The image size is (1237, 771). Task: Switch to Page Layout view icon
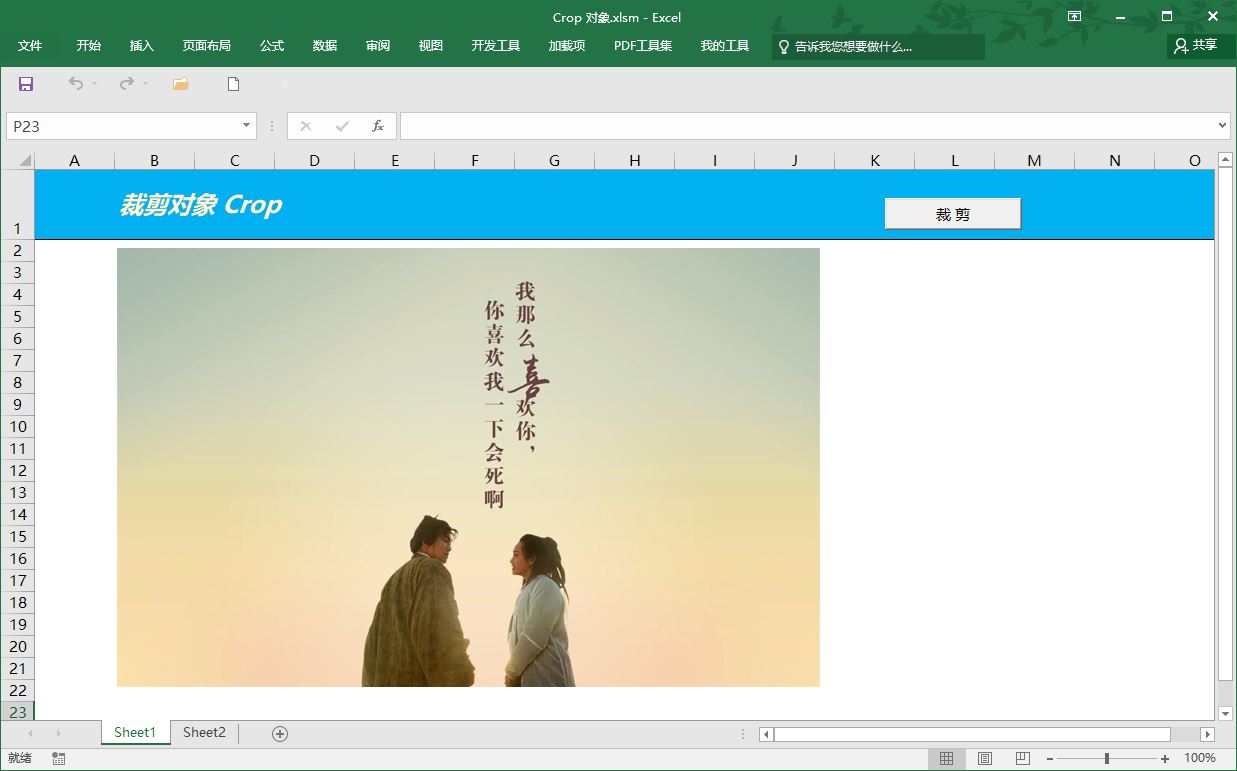pos(984,759)
